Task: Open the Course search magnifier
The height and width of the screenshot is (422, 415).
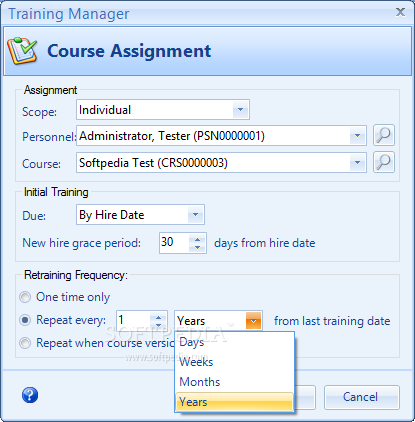Action: (384, 162)
